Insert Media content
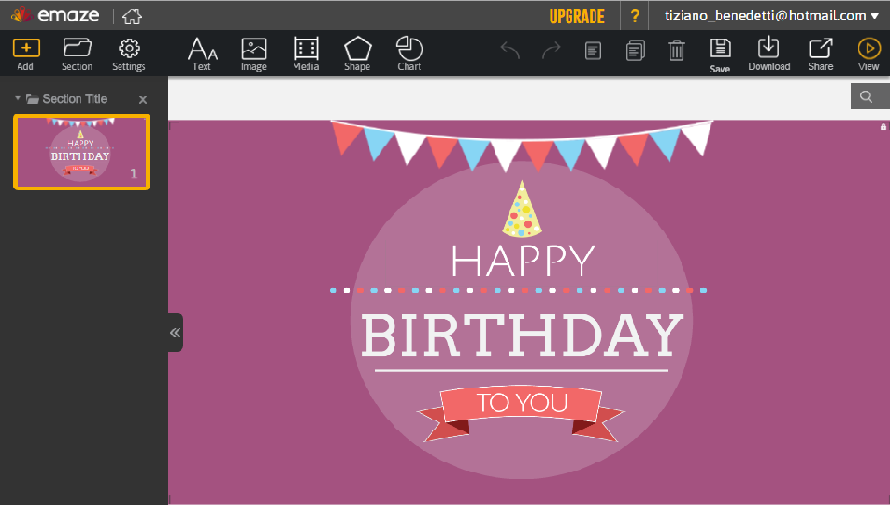The image size is (890, 505). (306, 54)
